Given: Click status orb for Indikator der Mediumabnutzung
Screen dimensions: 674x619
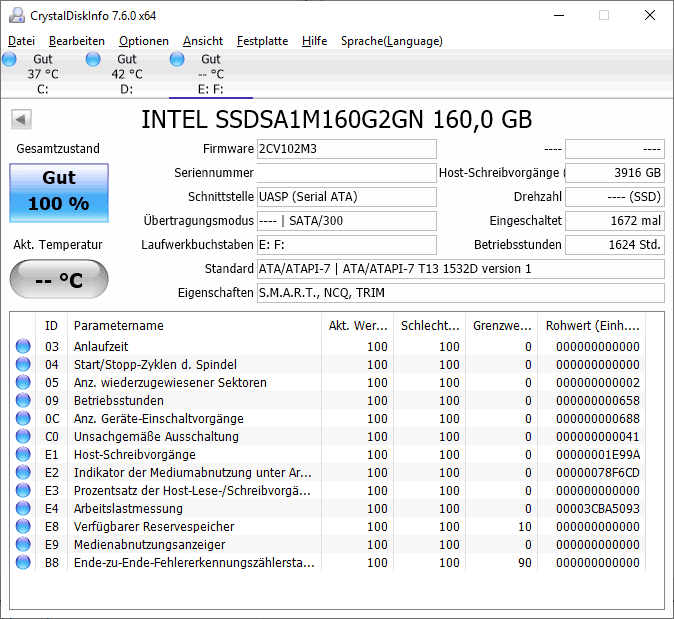Looking at the screenshot, I should tap(23, 472).
